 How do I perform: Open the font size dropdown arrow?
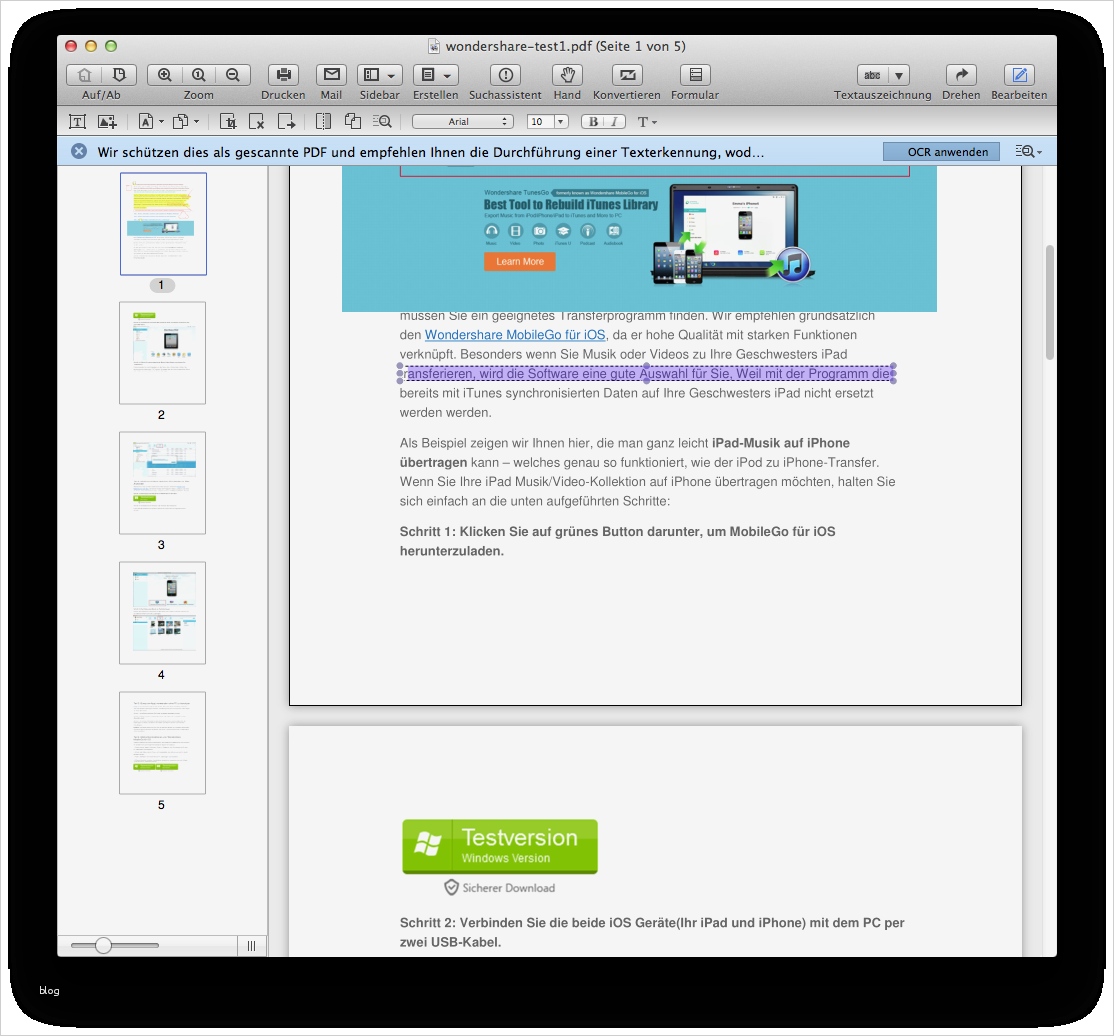pos(561,122)
